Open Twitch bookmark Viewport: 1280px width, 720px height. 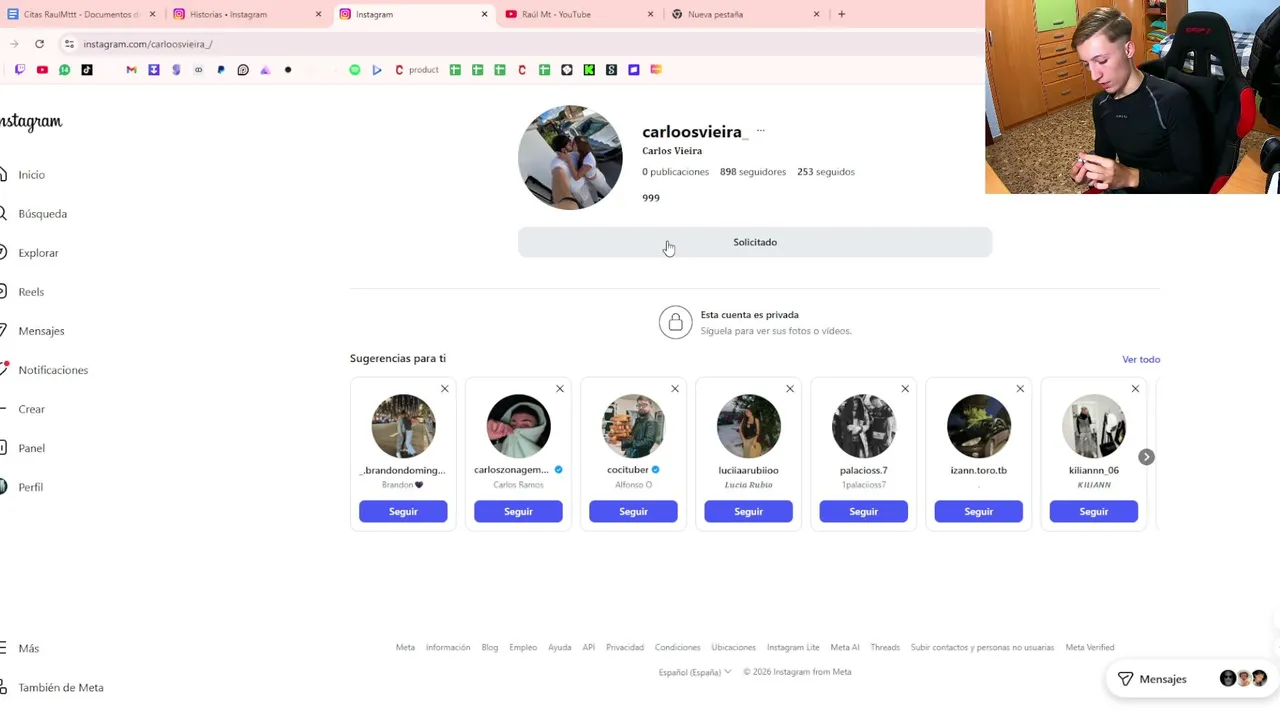coord(20,70)
